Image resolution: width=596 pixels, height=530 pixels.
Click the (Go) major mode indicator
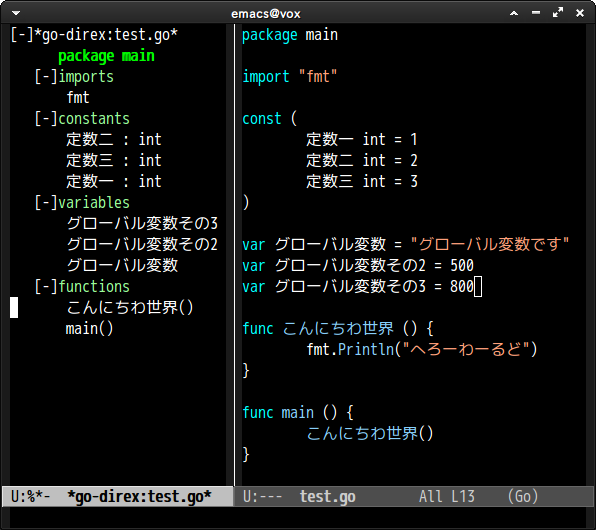(x=523, y=497)
